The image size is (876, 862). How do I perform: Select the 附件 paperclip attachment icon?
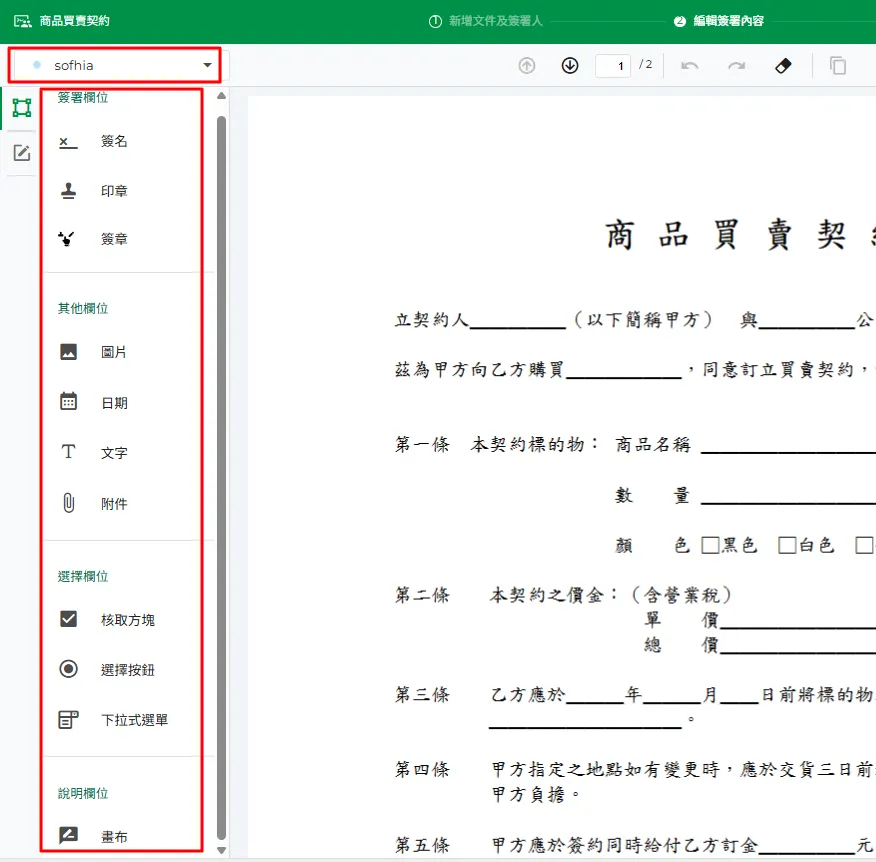[68, 503]
